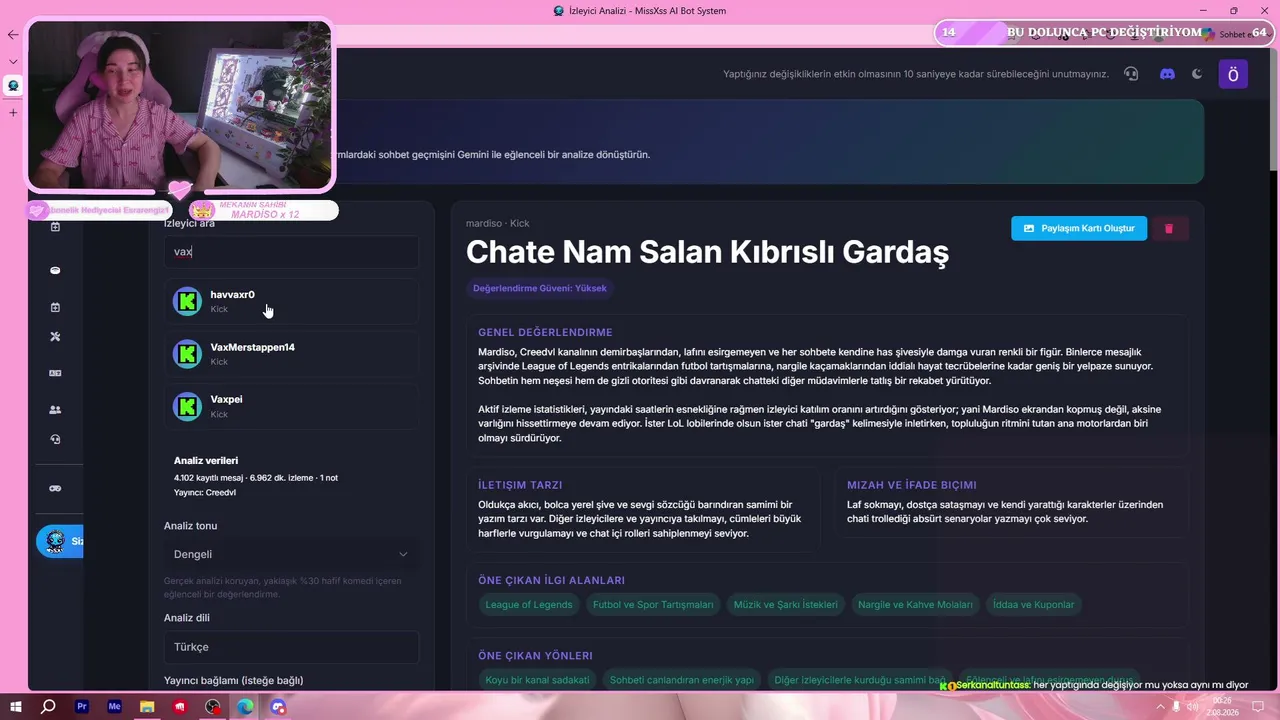This screenshot has width=1280, height=720.
Task: Select viewer Vaxpei from results
Action: click(291, 406)
